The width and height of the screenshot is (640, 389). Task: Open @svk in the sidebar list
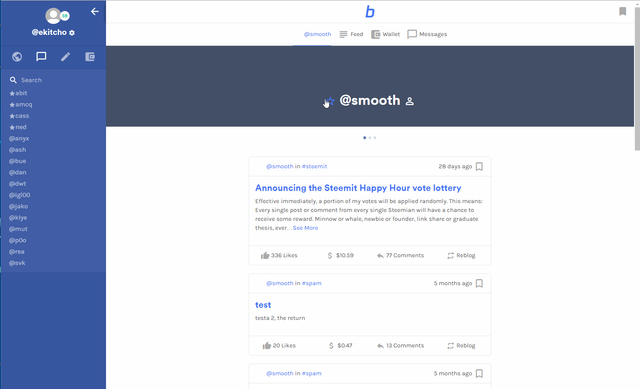(17, 263)
